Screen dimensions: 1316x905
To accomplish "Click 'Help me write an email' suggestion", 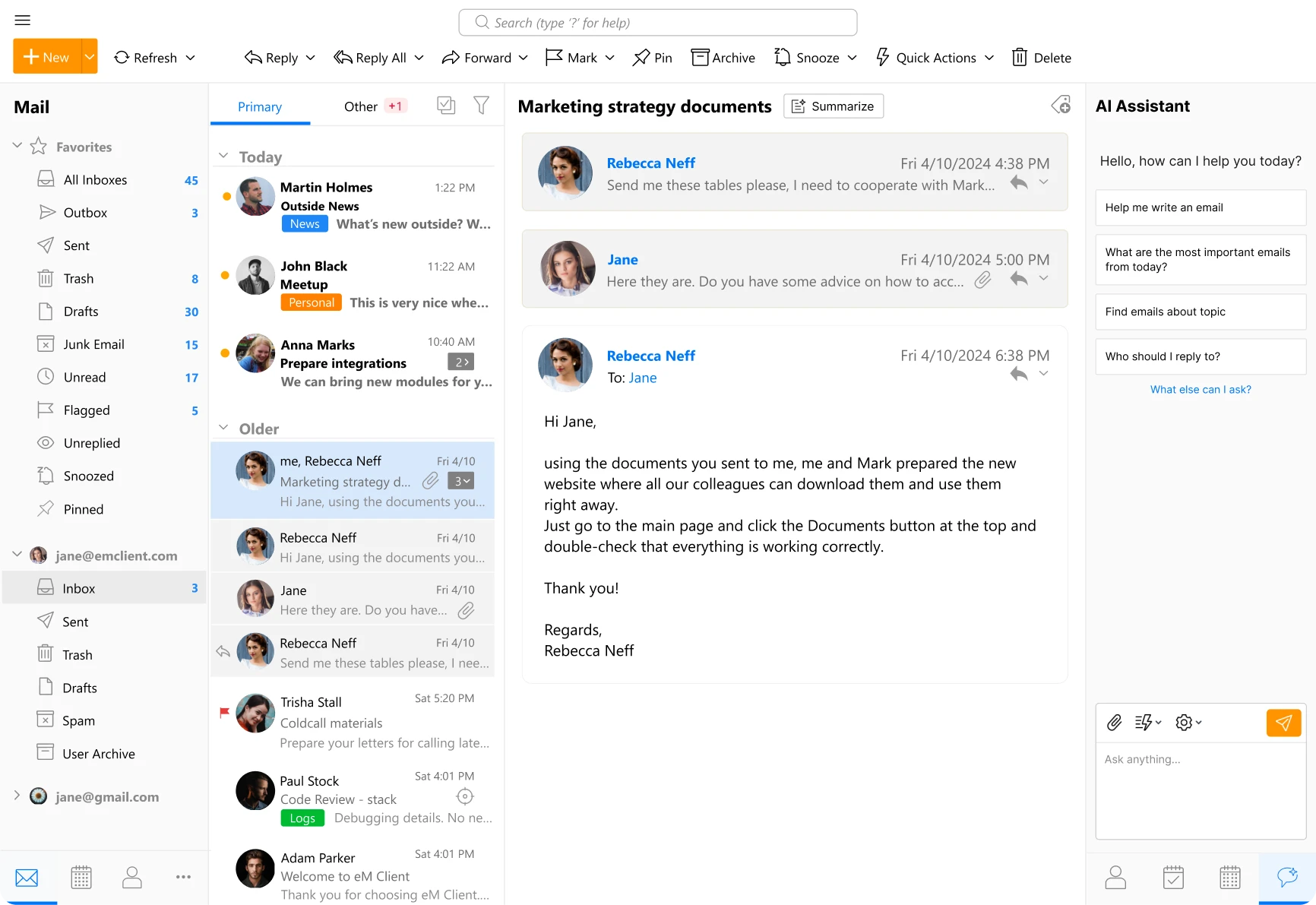I will click(x=1201, y=207).
